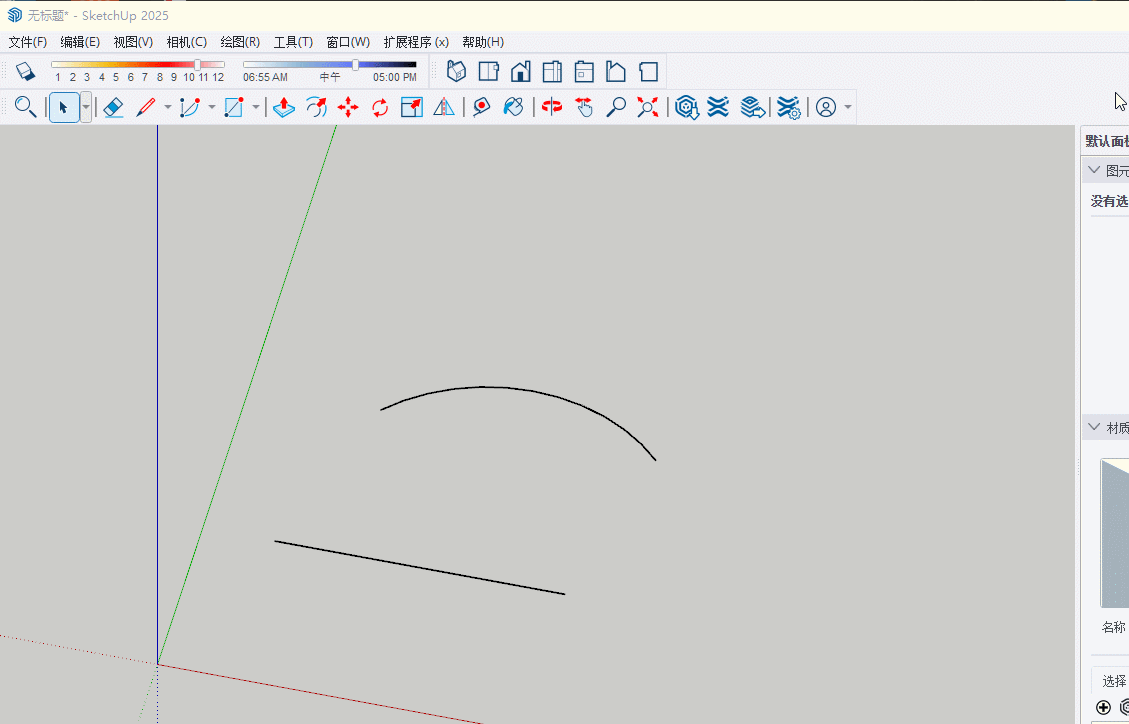The height and width of the screenshot is (724, 1129).
Task: Activate the Move tool
Action: click(348, 107)
